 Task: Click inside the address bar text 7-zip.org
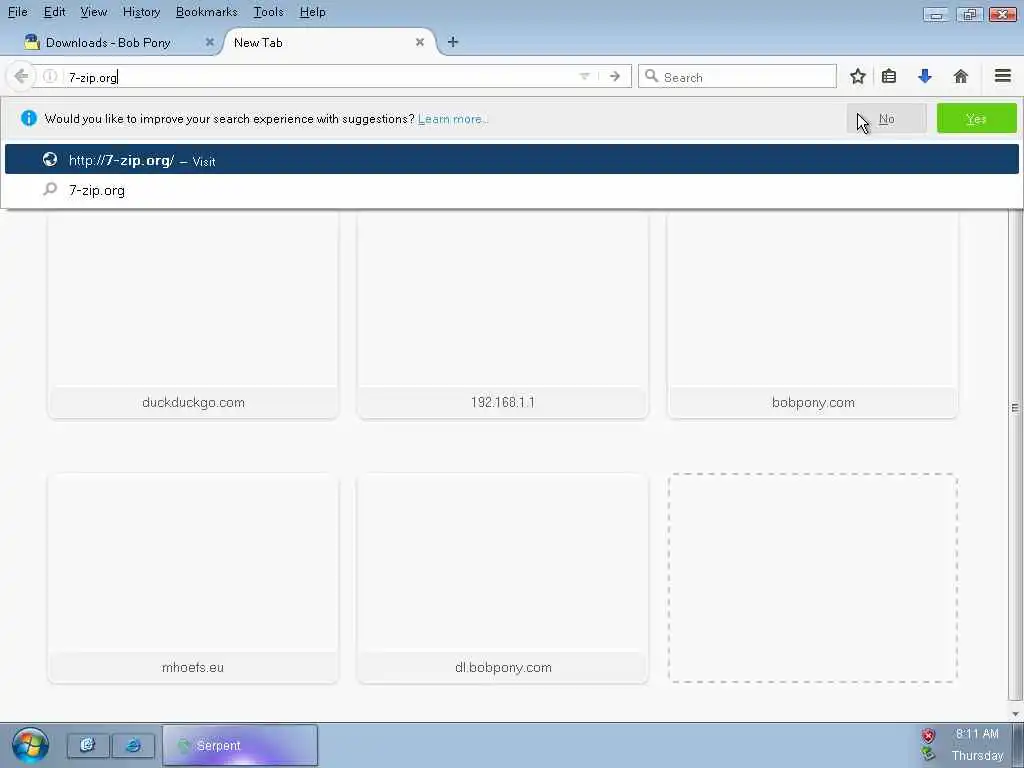93,77
